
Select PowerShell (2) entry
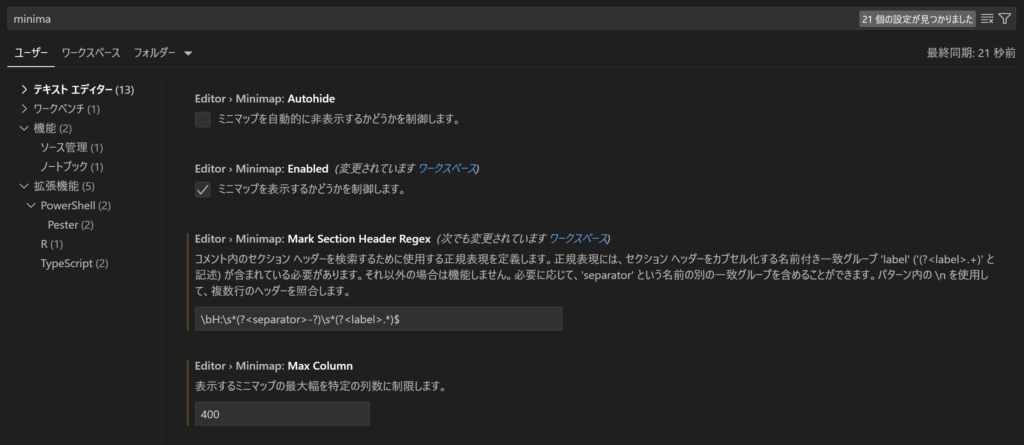click(x=76, y=206)
